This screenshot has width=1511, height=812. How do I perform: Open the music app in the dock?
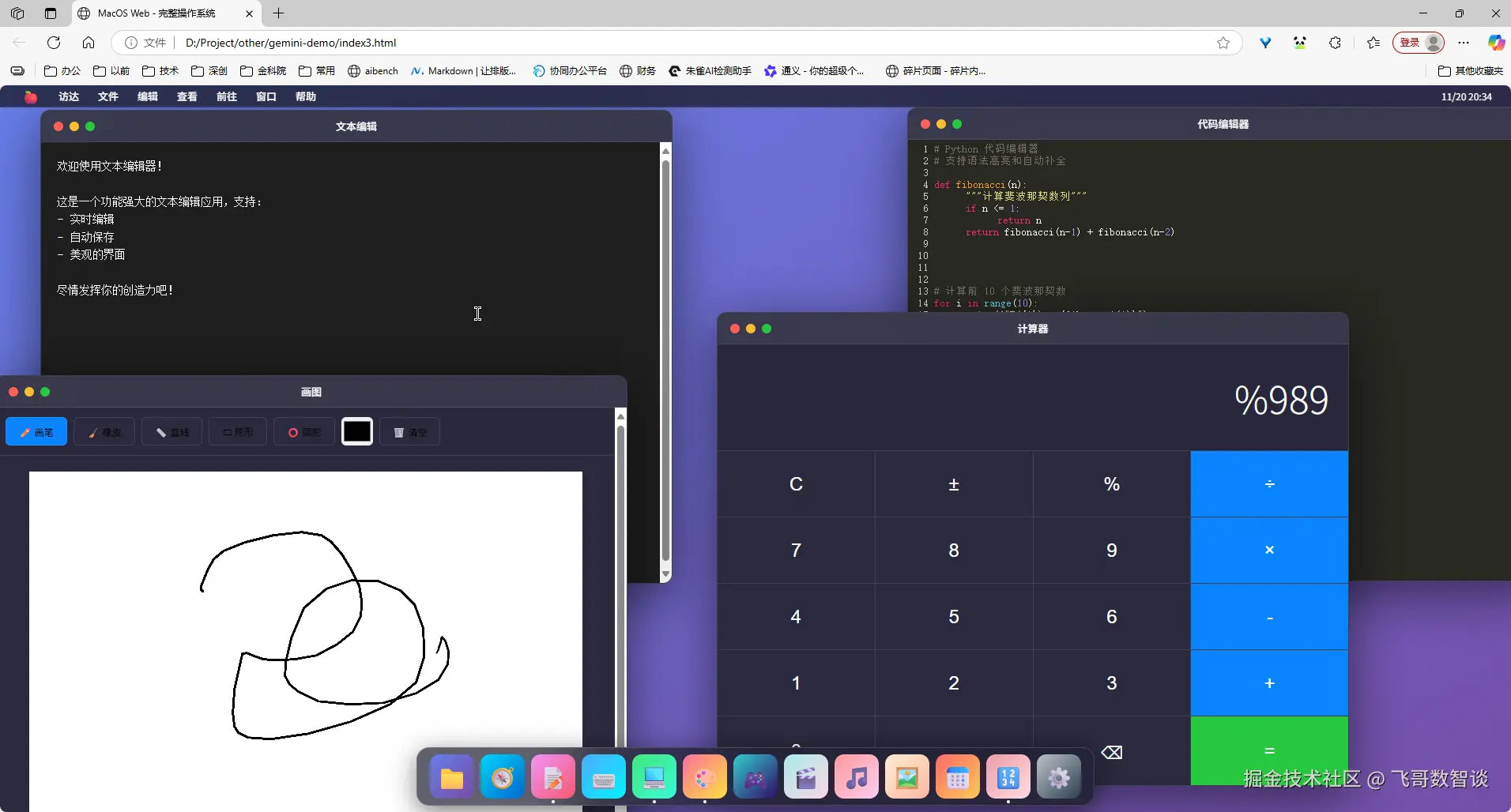click(x=857, y=778)
